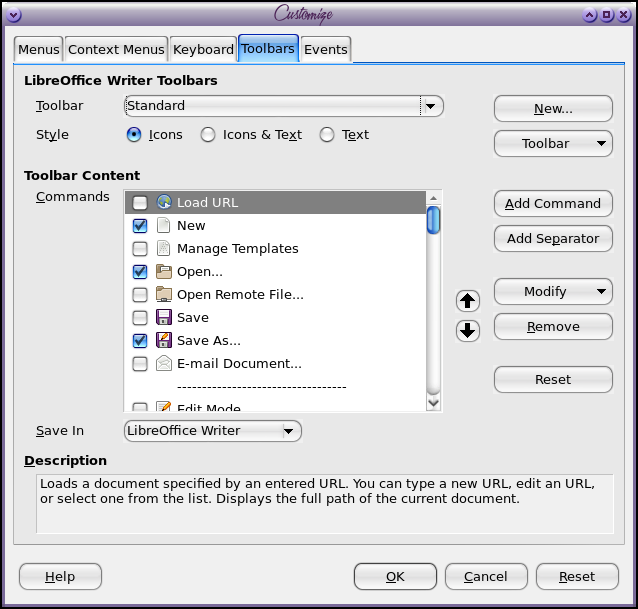Select the Manage Templates row text
This screenshot has height=609, width=638.
tap(238, 249)
